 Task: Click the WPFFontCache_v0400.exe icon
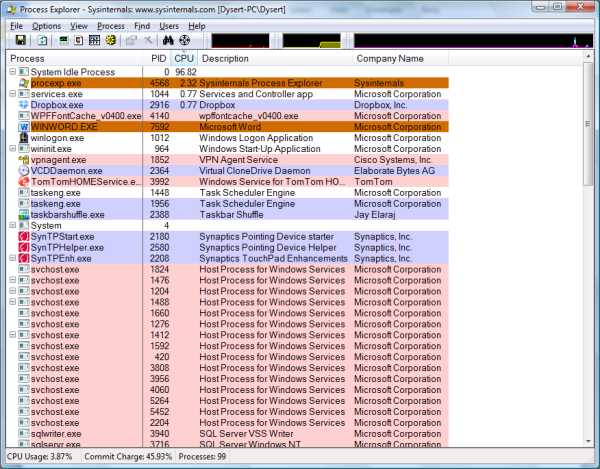point(24,116)
